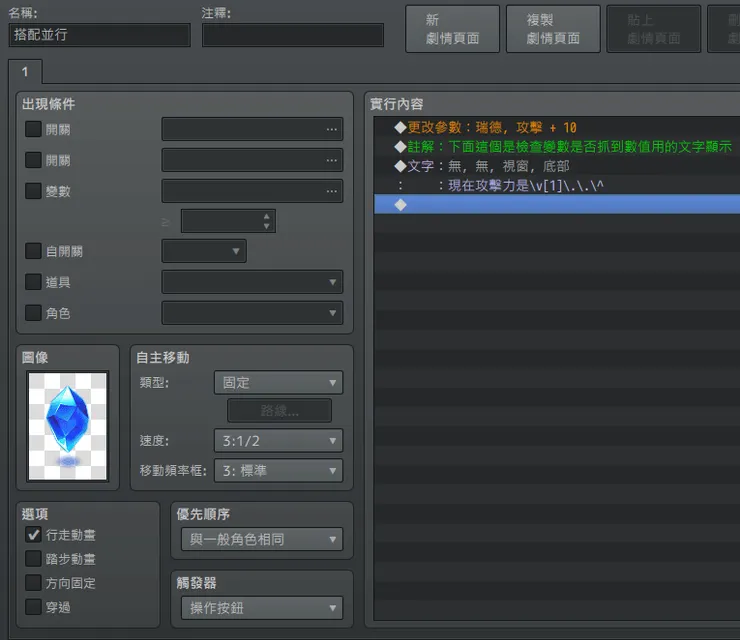The image size is (740, 640).
Task: Select the green 註解 comment command line
Action: [557, 147]
